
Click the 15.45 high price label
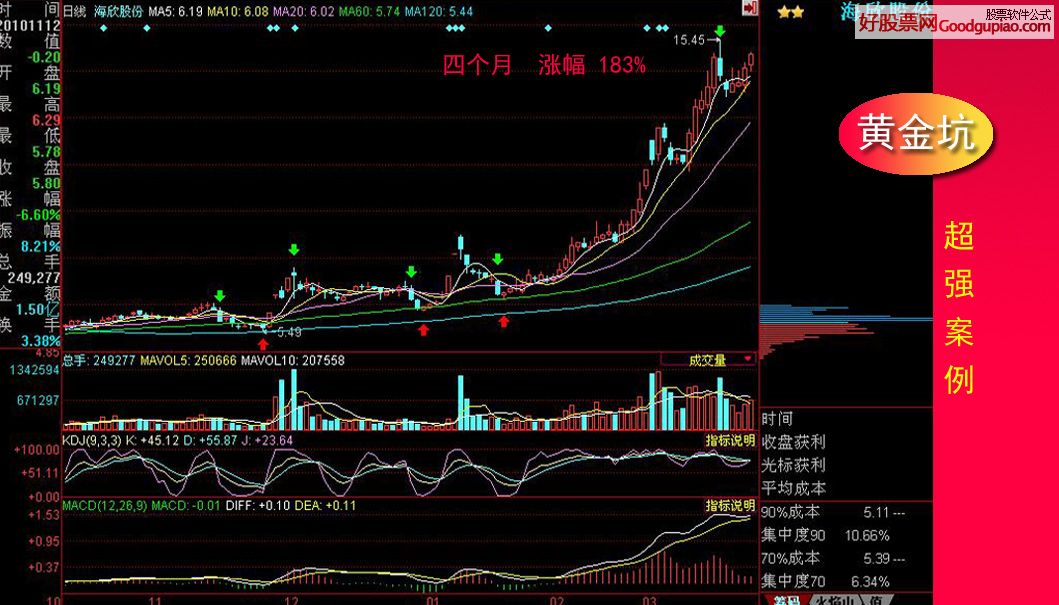(688, 41)
